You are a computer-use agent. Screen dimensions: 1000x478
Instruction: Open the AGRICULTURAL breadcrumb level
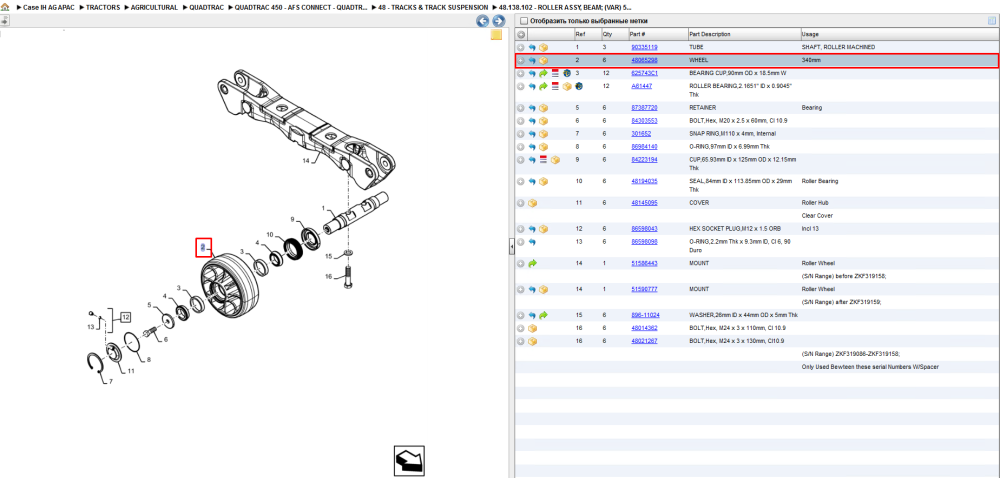(x=154, y=8)
